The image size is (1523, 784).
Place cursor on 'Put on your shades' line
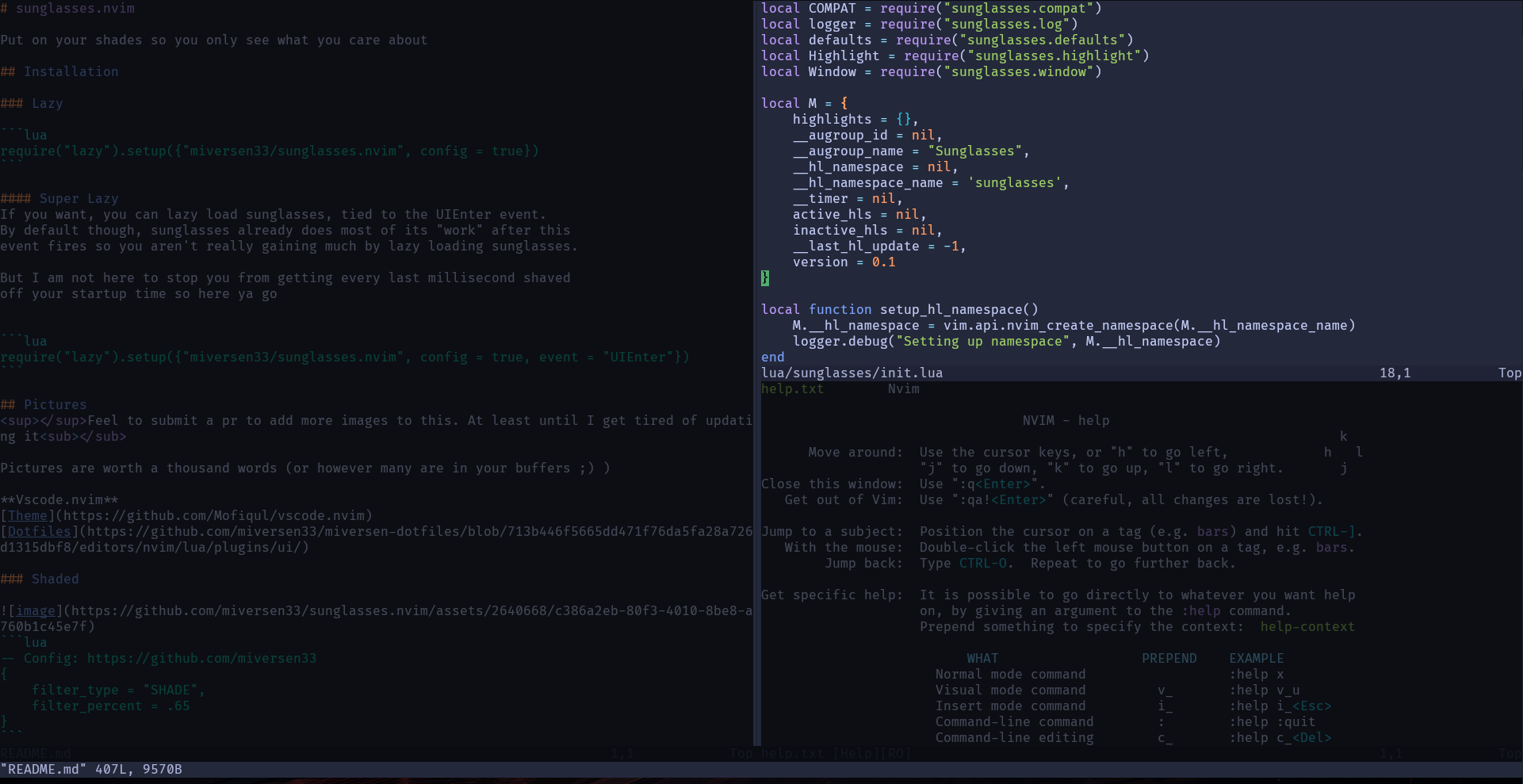tap(214, 40)
